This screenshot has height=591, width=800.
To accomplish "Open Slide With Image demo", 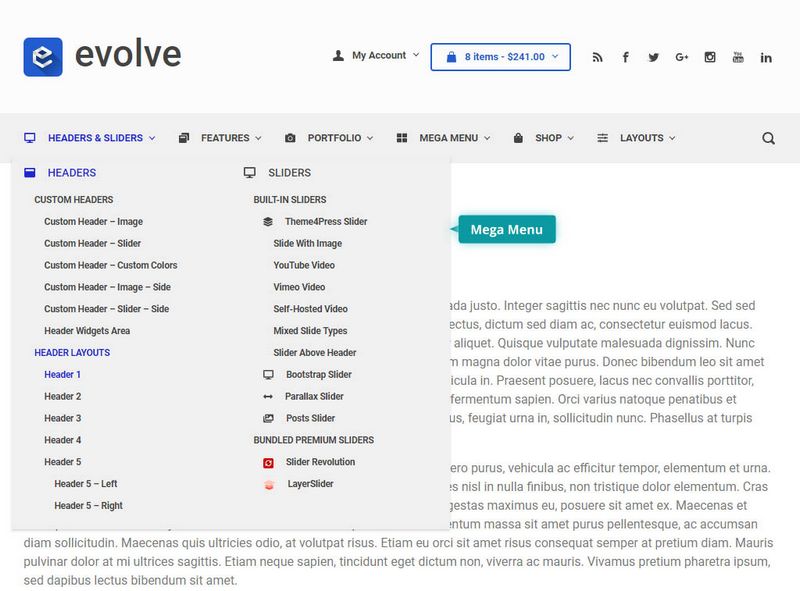I will tap(308, 243).
